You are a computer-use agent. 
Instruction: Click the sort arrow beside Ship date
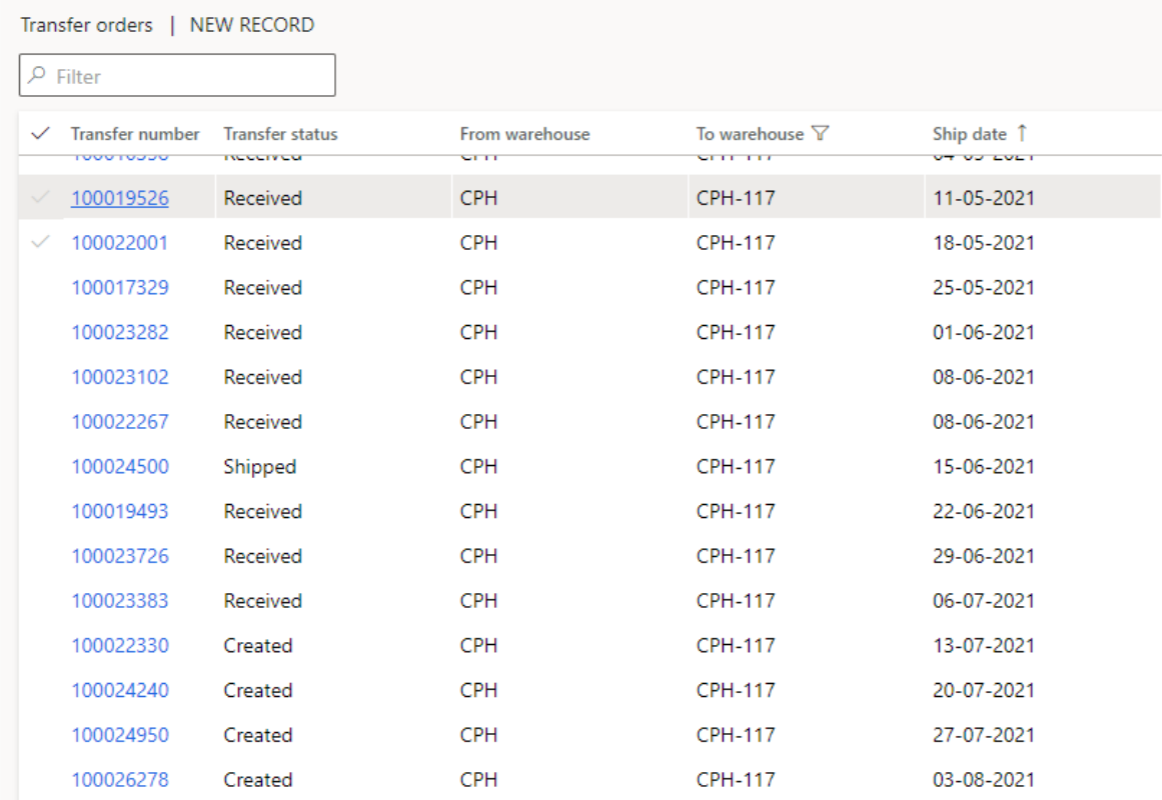(1021, 133)
